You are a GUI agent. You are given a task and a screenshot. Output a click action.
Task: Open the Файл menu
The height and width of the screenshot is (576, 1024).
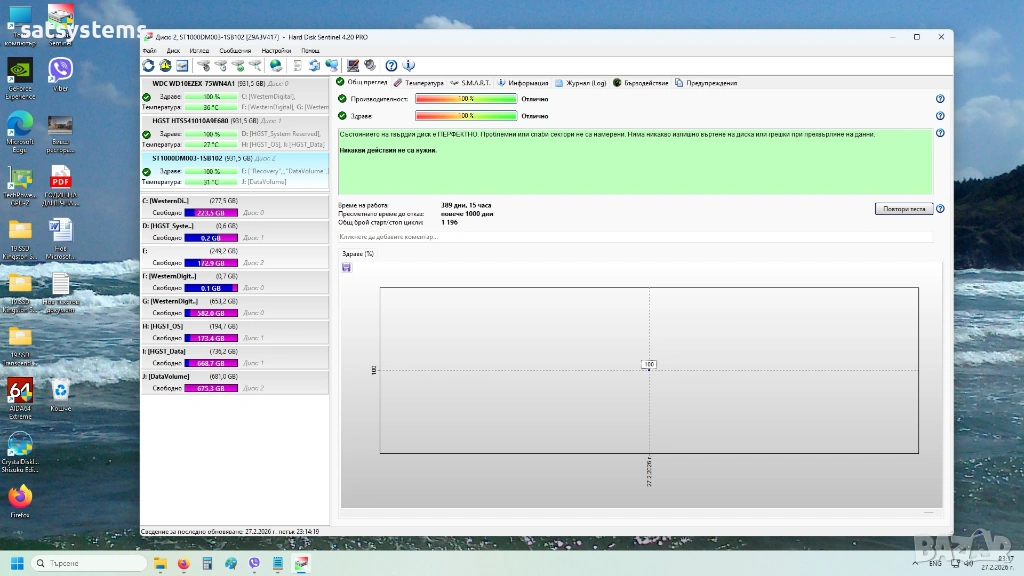[x=149, y=50]
